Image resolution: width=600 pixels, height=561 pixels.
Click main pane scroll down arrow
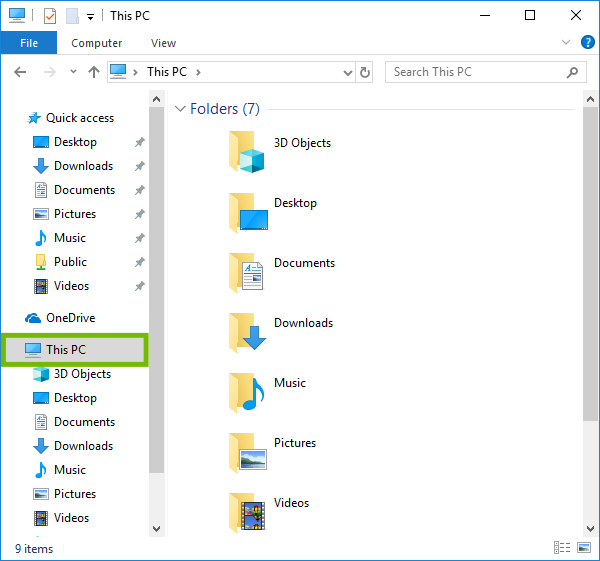click(x=590, y=529)
